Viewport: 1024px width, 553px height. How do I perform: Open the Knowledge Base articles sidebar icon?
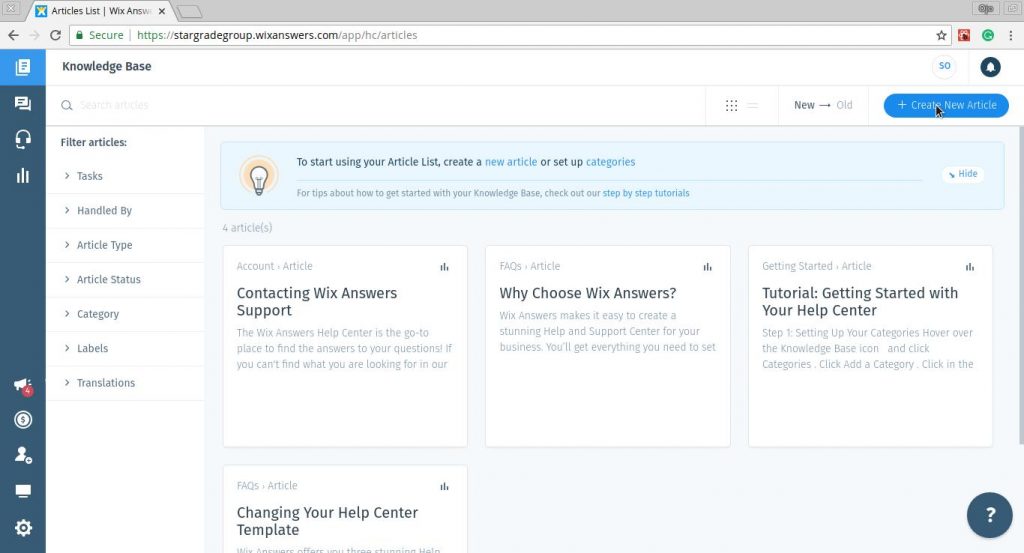(23, 67)
